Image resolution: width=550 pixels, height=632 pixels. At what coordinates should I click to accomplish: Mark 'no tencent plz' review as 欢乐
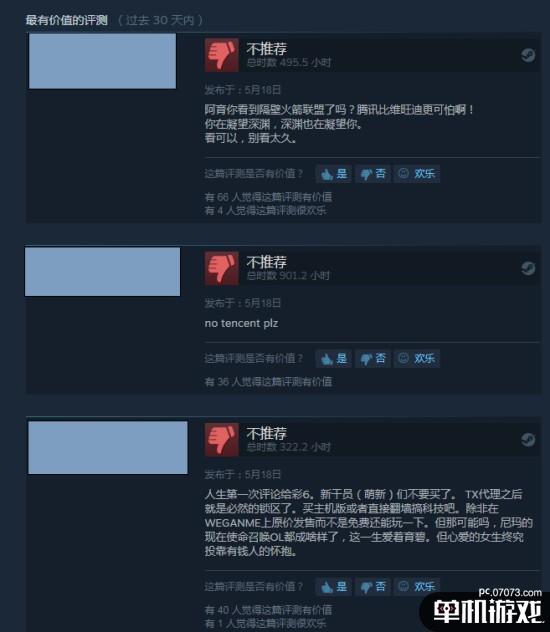coord(417,359)
